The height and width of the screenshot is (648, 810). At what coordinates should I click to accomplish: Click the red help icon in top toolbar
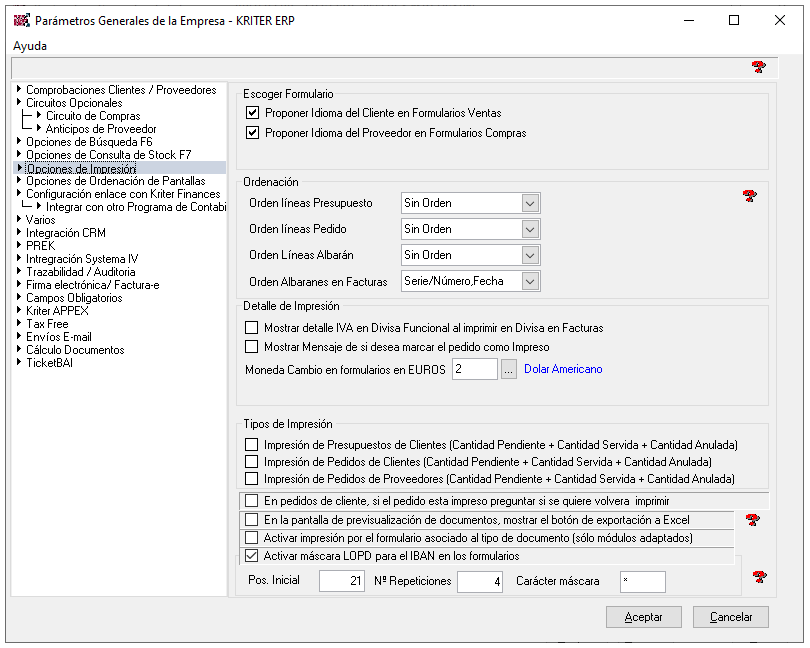pos(758,67)
